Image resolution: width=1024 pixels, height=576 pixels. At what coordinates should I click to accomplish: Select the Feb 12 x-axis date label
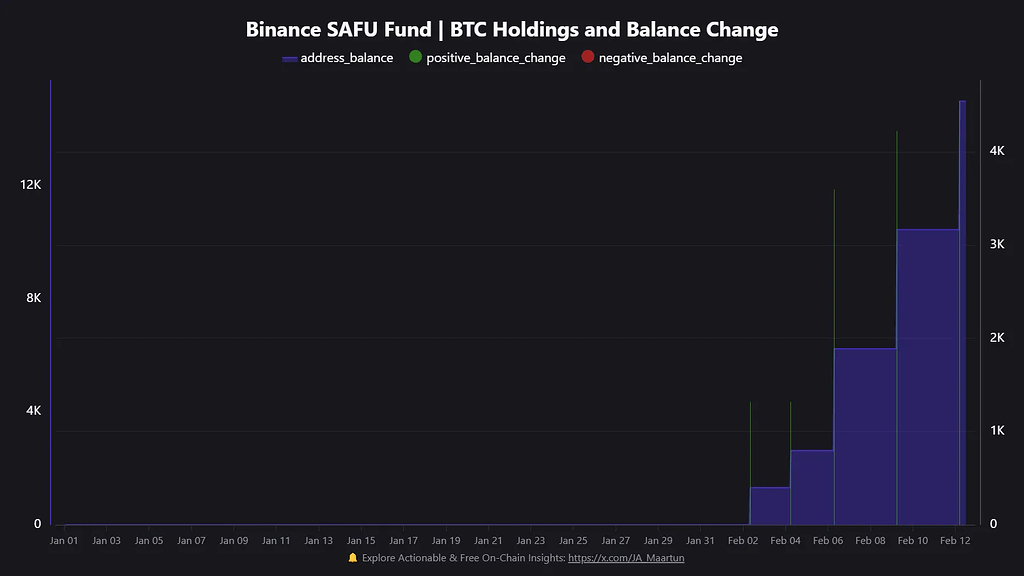click(x=955, y=541)
